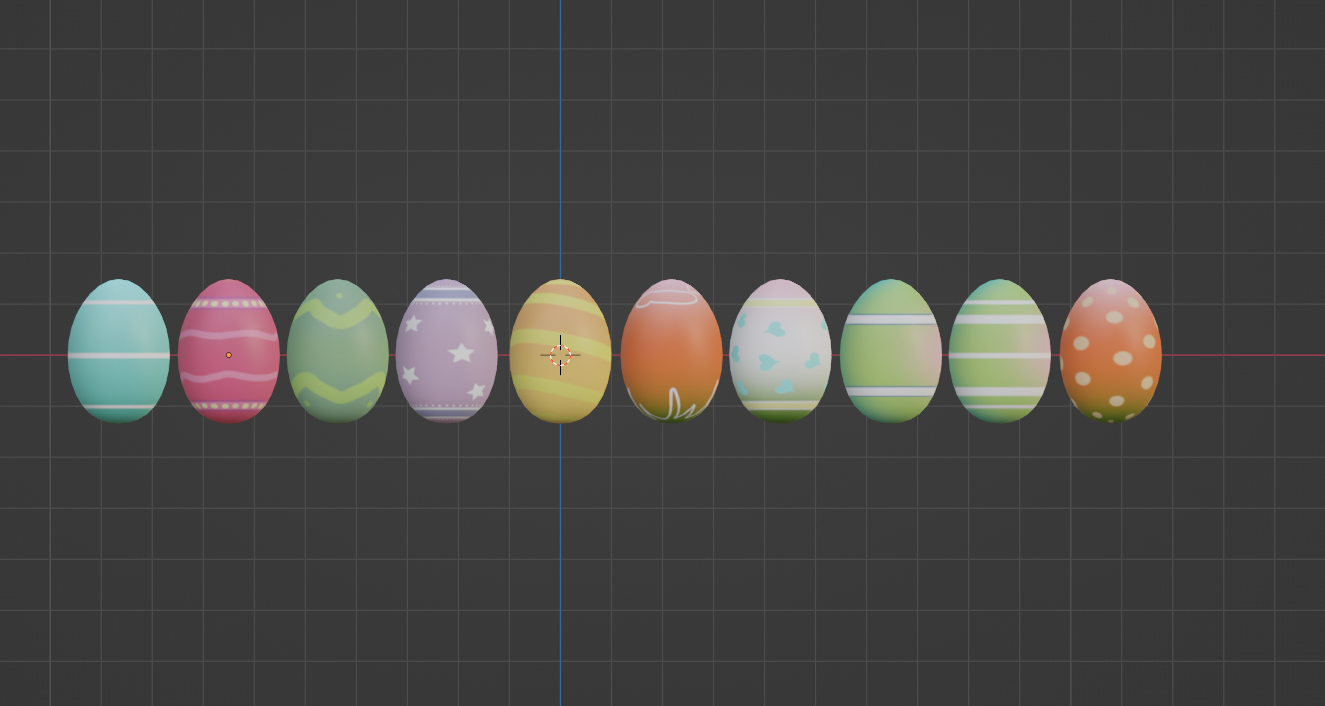Viewport: 1325px width, 706px height.
Task: Select the white egg with blue hearts
Action: [x=780, y=351]
